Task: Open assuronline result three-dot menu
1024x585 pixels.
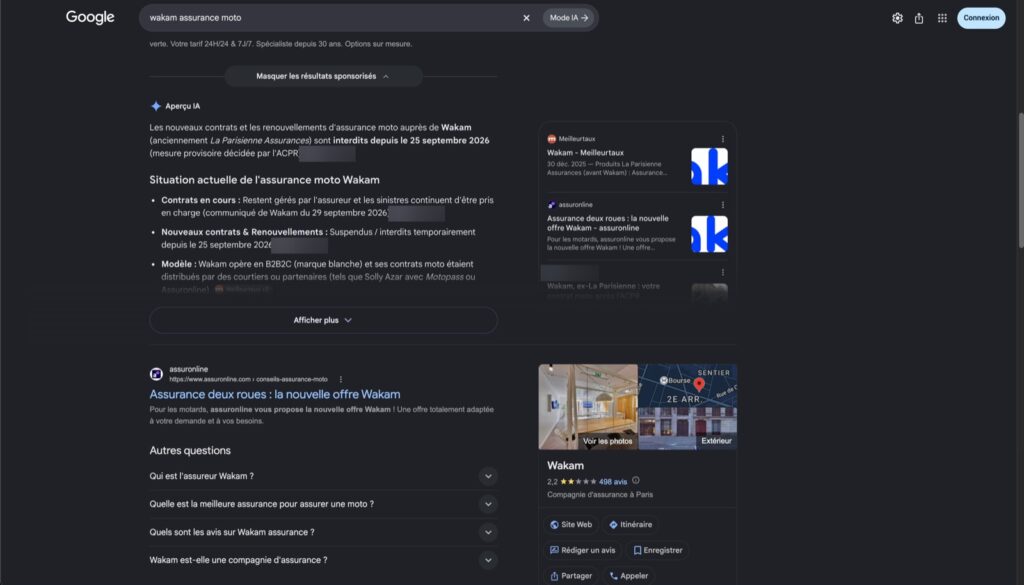Action: 341,379
